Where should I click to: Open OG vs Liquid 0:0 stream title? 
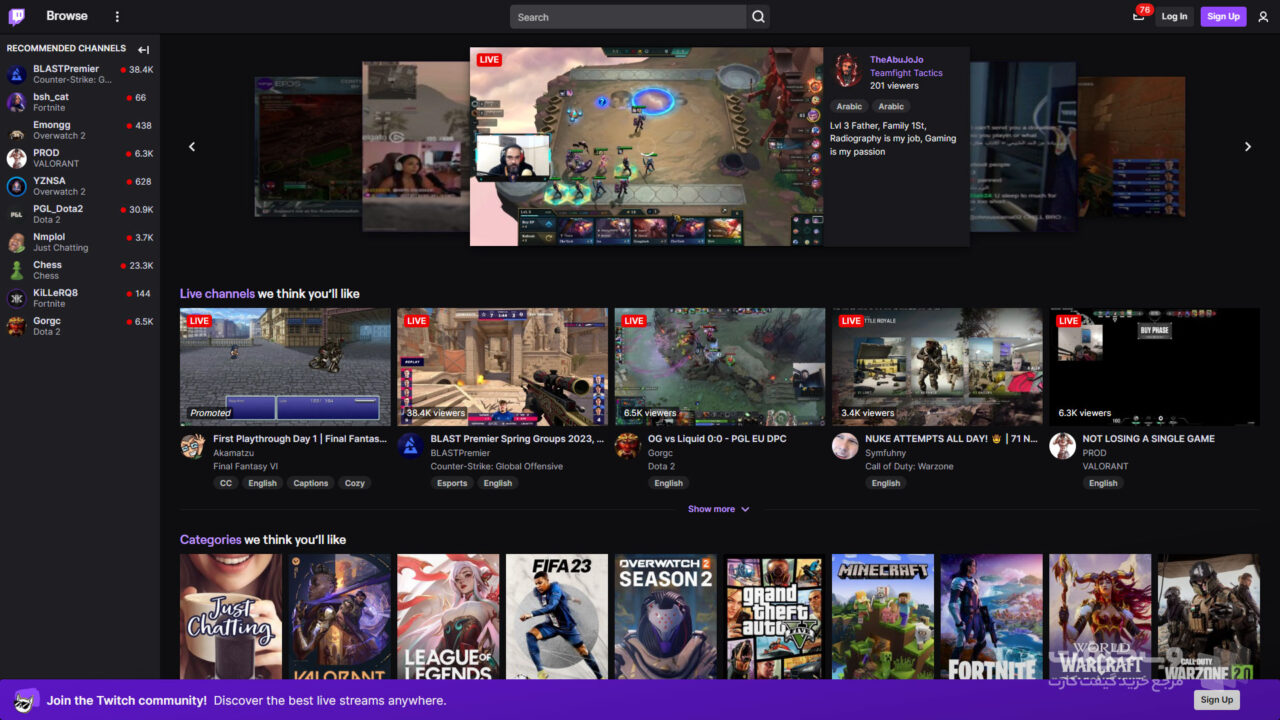(x=718, y=439)
